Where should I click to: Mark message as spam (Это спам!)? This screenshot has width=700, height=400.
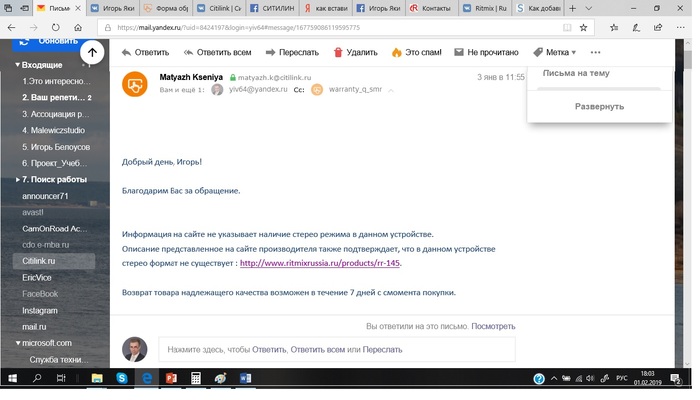tap(396, 52)
